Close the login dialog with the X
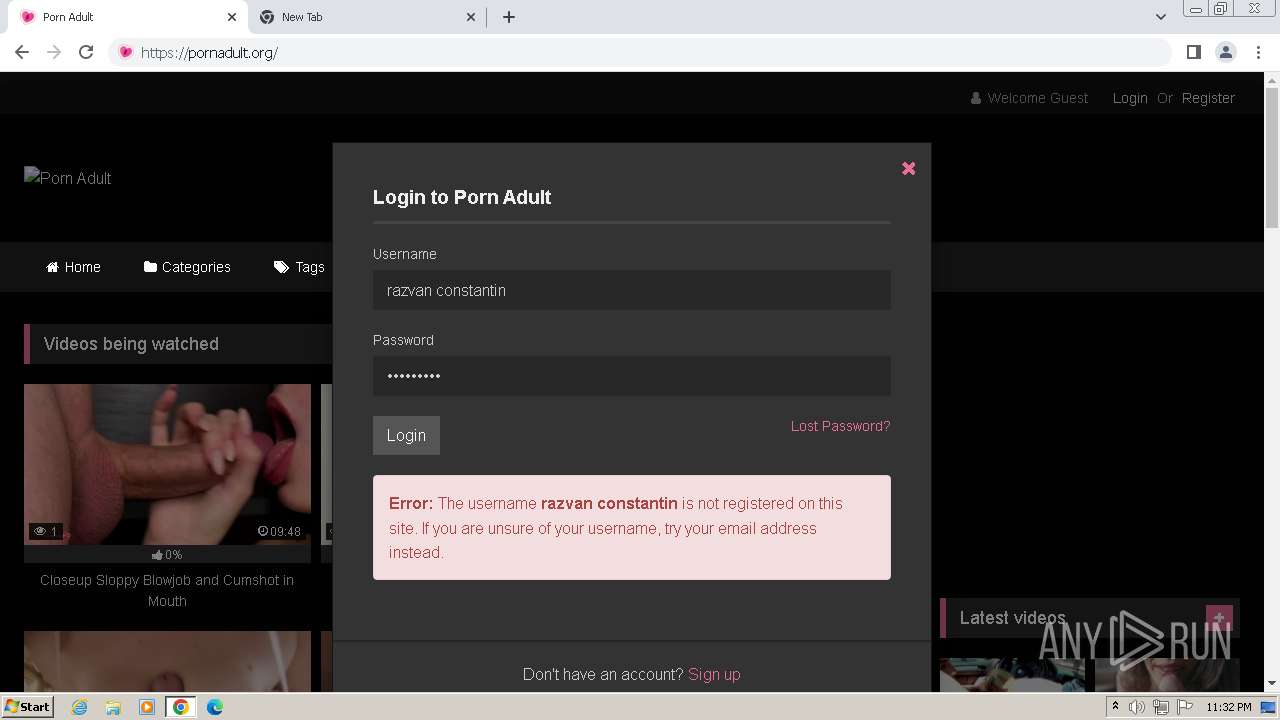Screen dimensions: 1280x720 point(908,168)
